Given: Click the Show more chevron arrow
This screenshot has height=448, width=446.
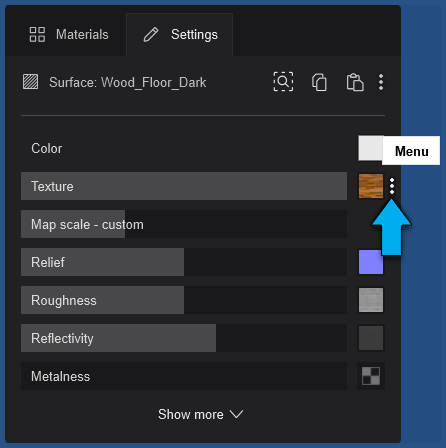Looking at the screenshot, I should pos(237,414).
